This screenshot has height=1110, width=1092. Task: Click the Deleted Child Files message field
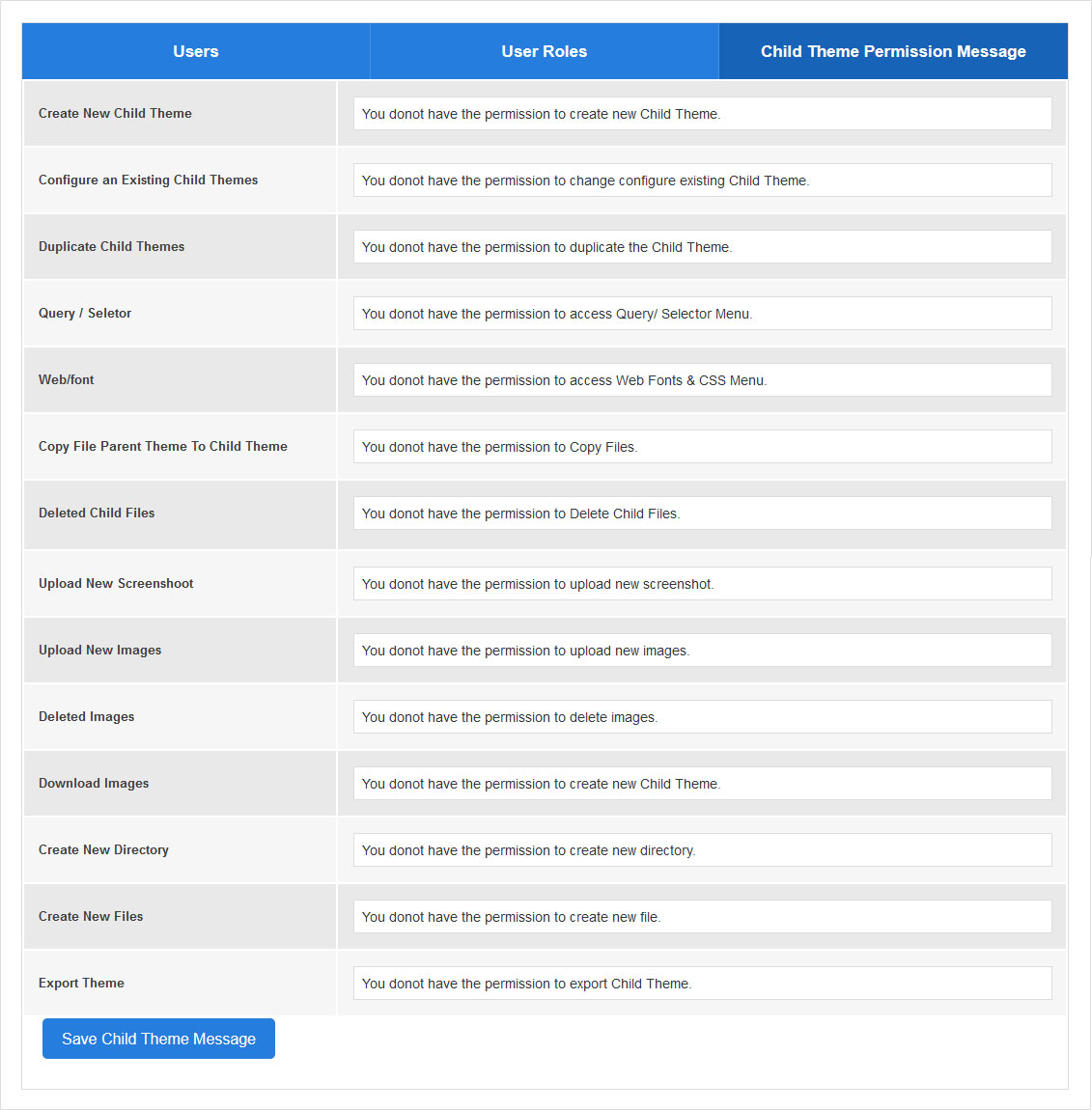pos(702,513)
